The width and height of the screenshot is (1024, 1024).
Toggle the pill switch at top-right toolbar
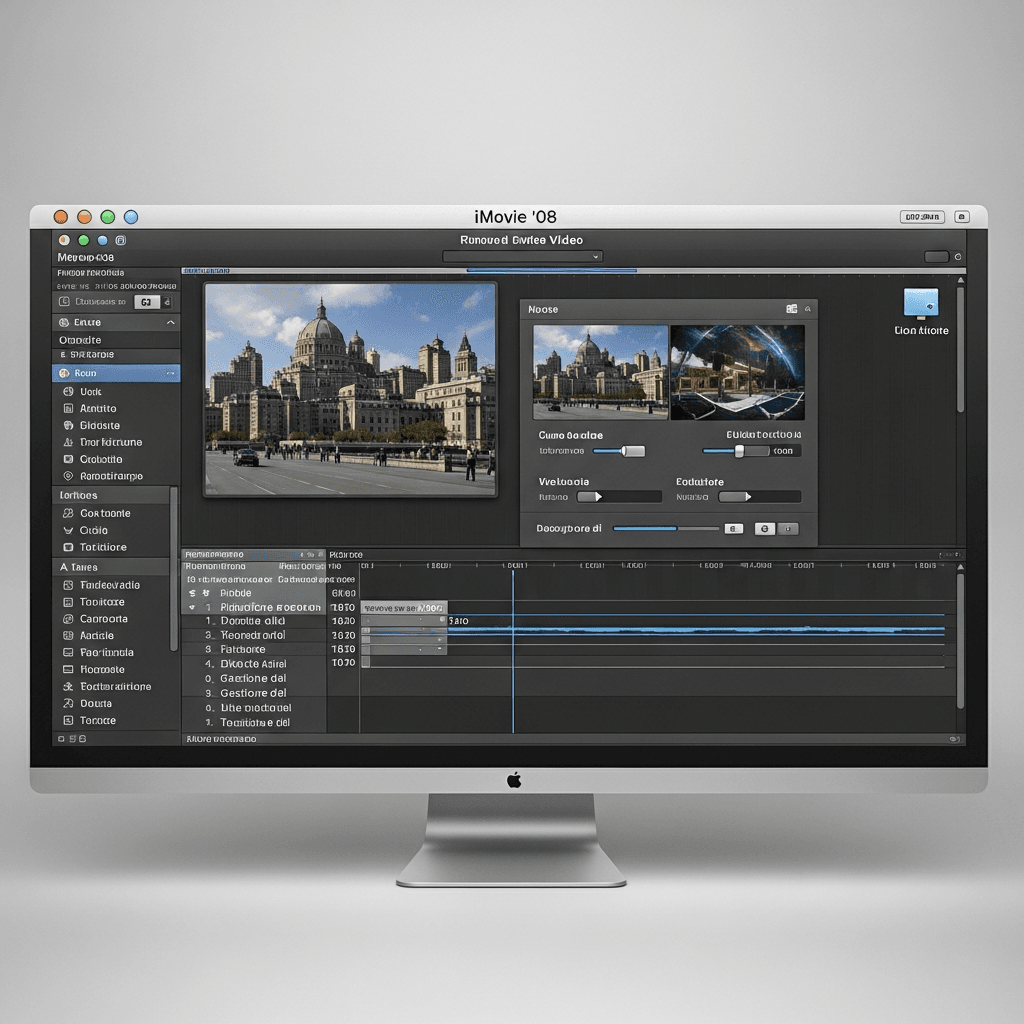936,257
